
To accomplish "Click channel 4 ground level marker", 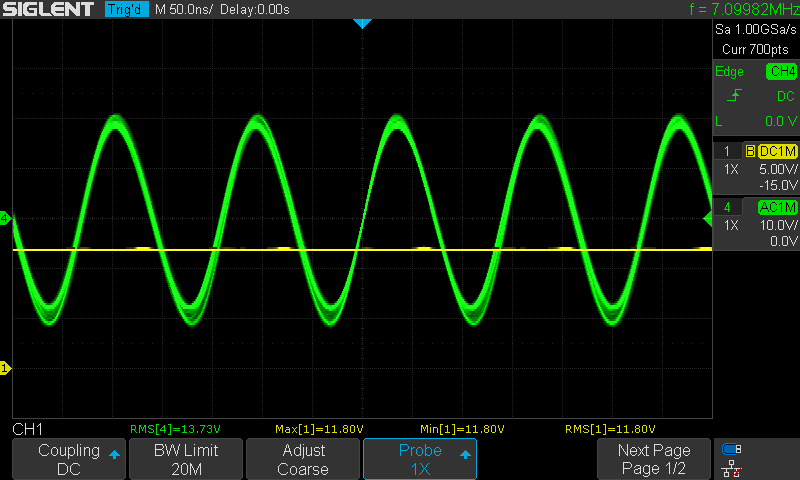I will pos(5,218).
